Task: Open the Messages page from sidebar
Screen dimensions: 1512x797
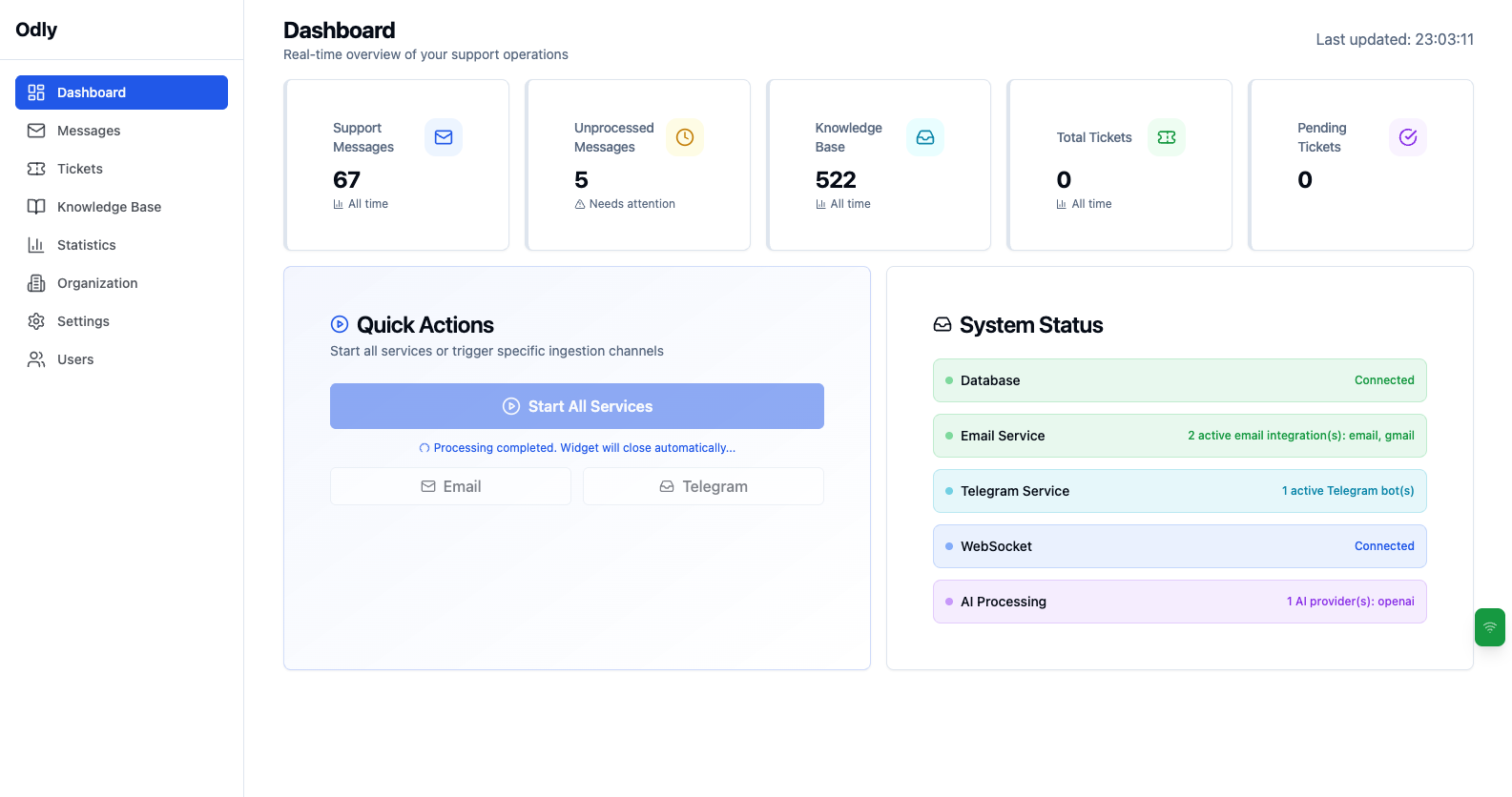Action: (121, 131)
